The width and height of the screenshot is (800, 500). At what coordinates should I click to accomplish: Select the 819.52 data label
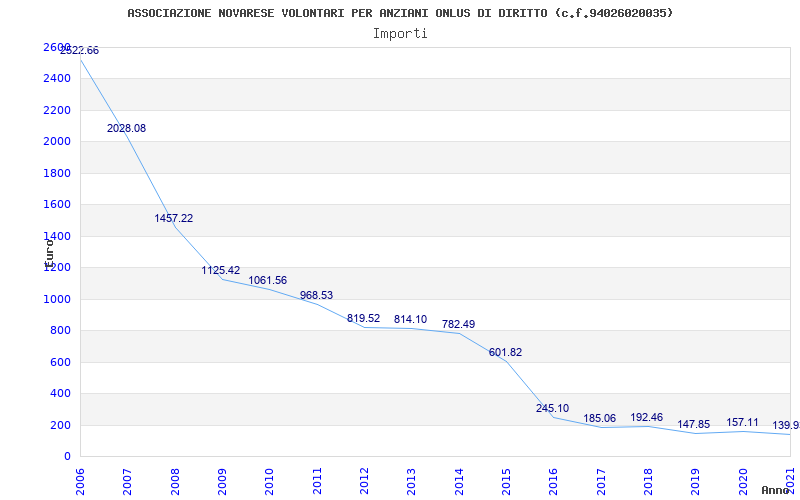click(x=364, y=318)
